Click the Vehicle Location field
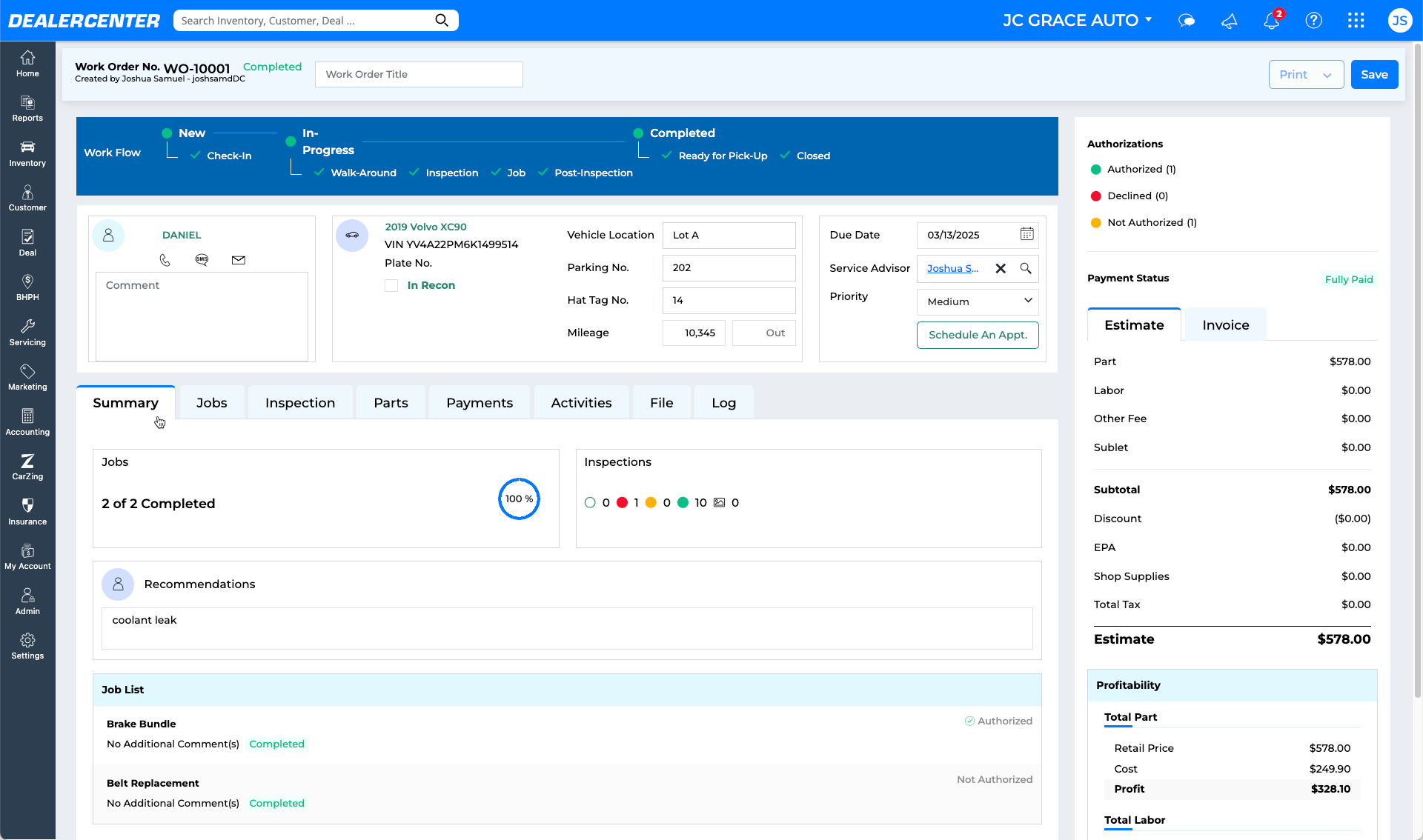1423x840 pixels. pyautogui.click(x=729, y=235)
